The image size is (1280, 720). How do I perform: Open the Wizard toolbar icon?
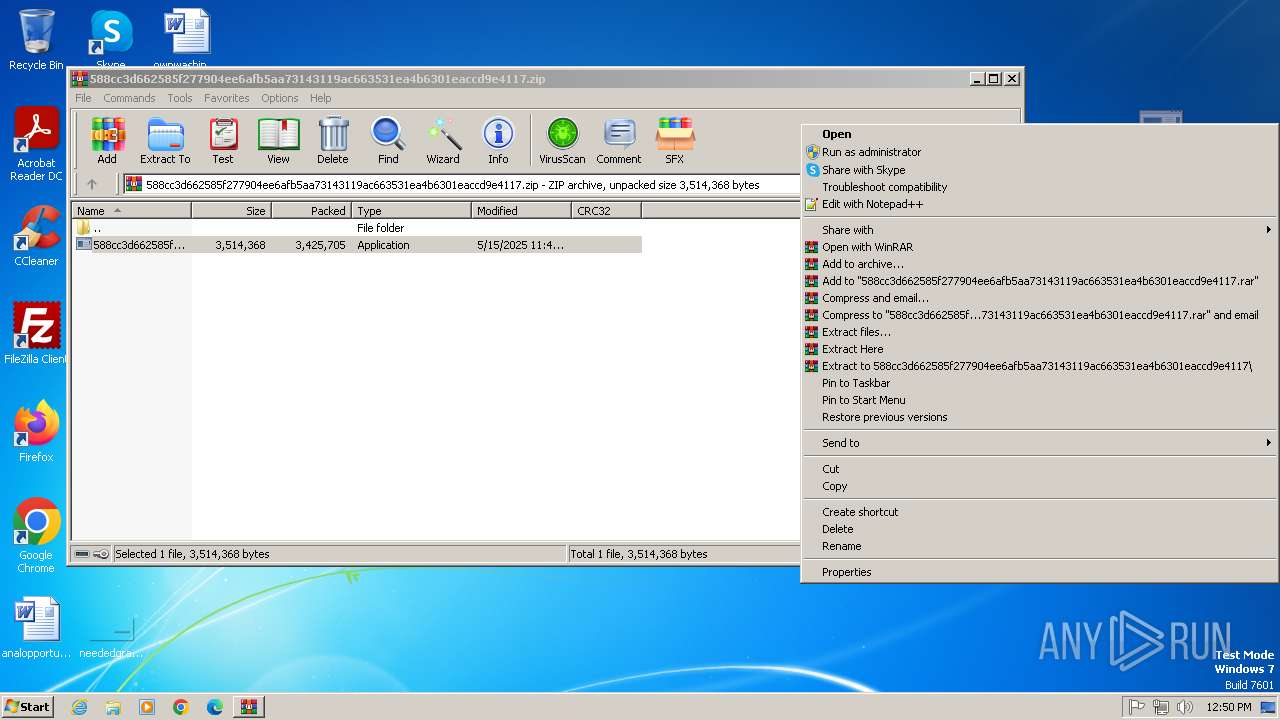coord(443,141)
